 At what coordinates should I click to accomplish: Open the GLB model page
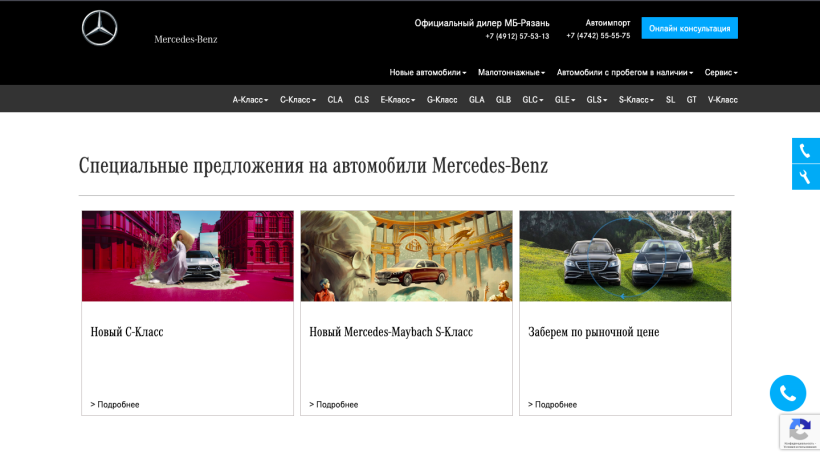click(x=503, y=99)
